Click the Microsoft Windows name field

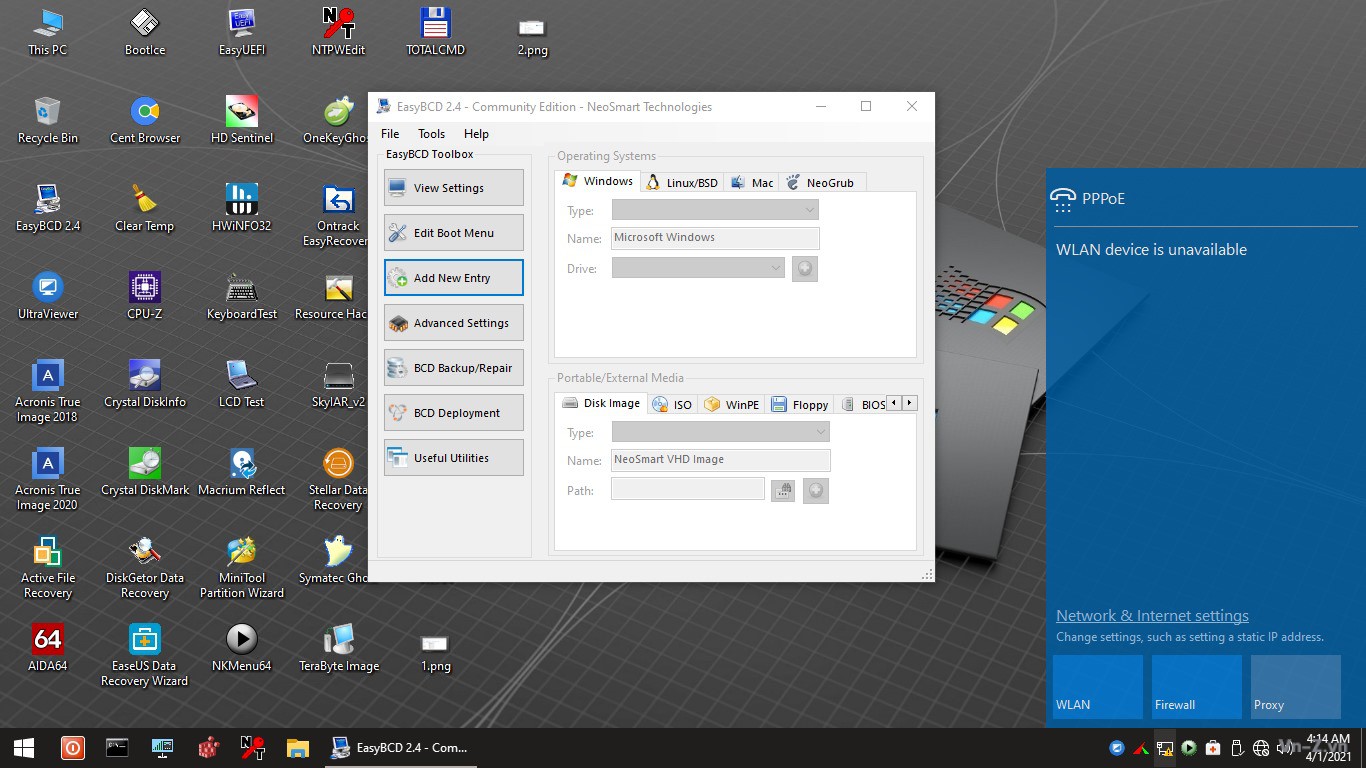tap(715, 238)
